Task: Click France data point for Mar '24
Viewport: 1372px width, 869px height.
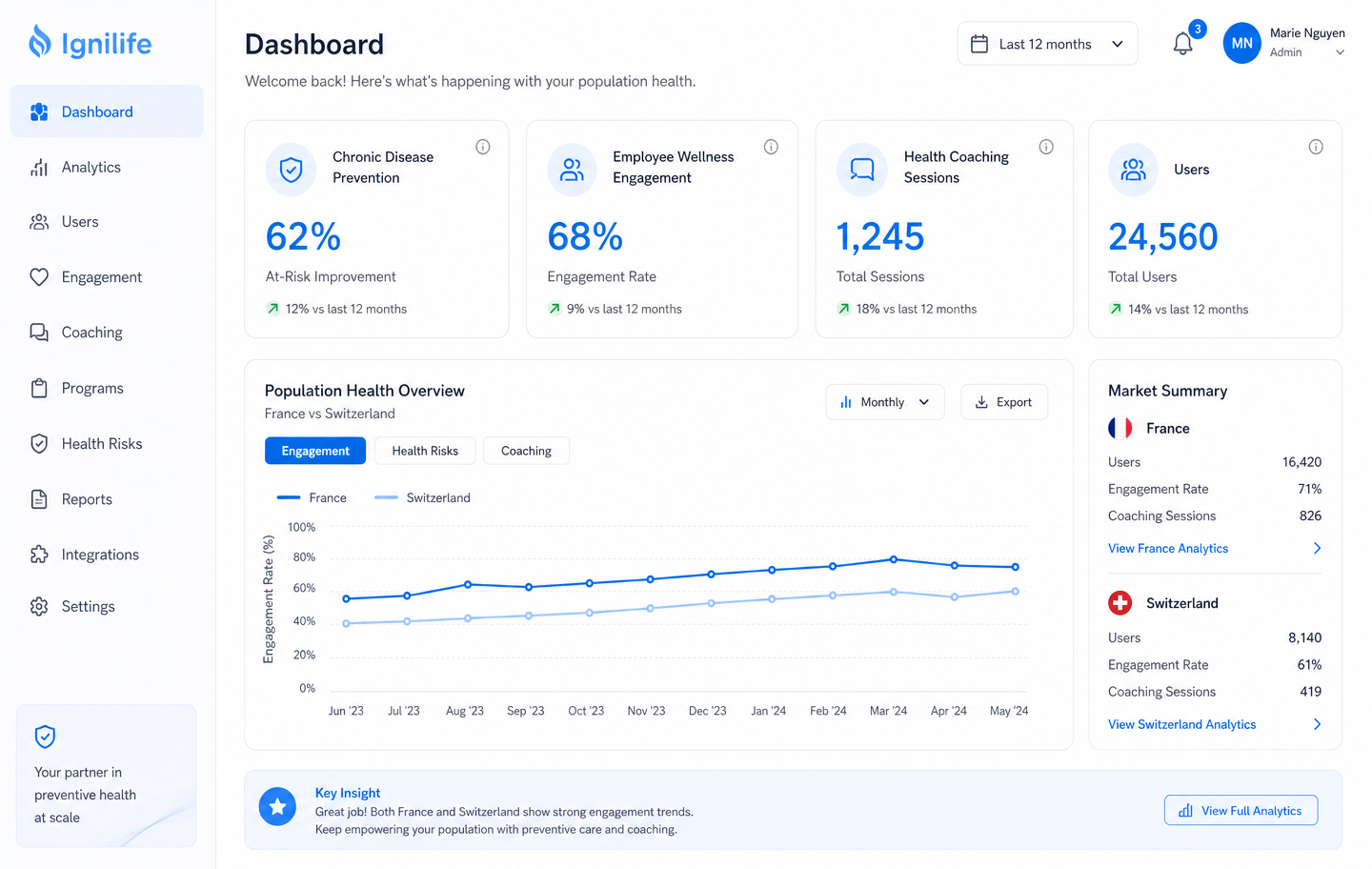Action: [894, 559]
